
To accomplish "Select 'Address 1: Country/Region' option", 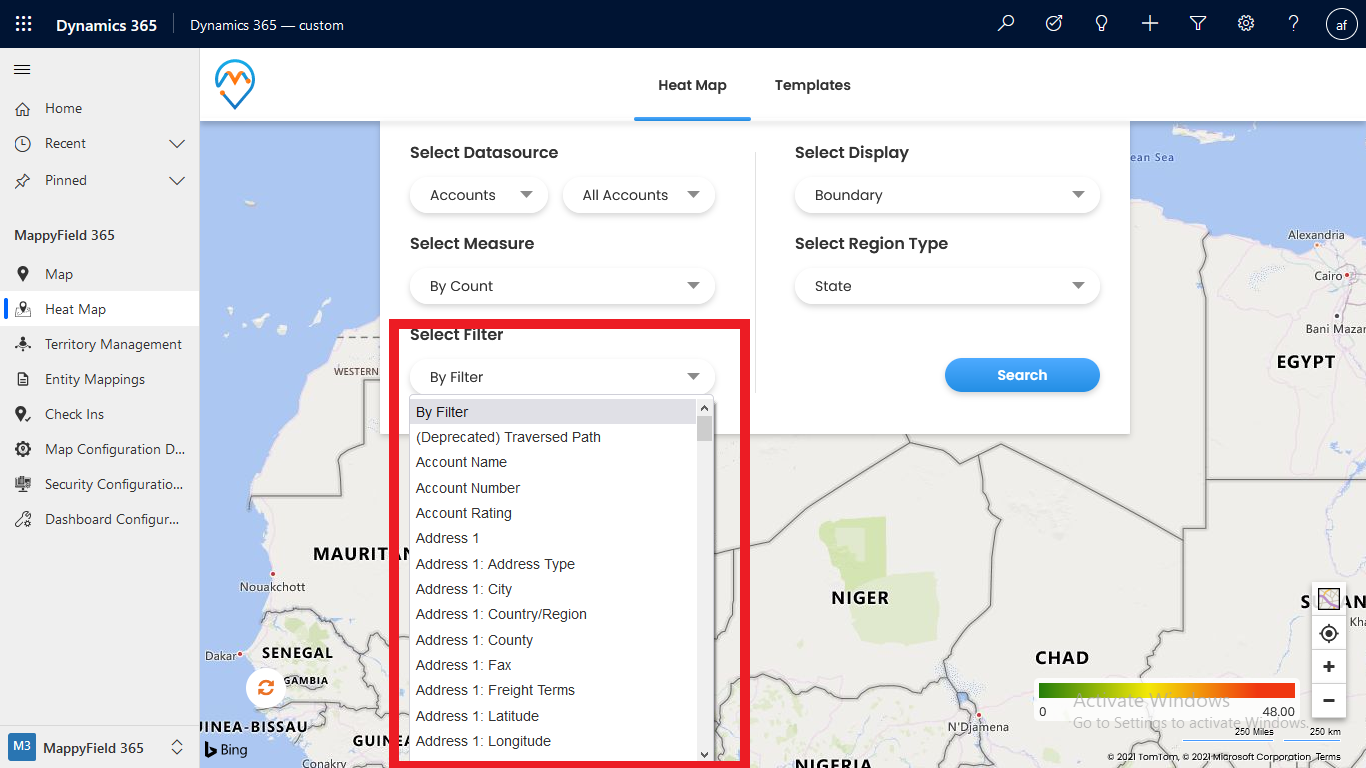I will point(553,614).
